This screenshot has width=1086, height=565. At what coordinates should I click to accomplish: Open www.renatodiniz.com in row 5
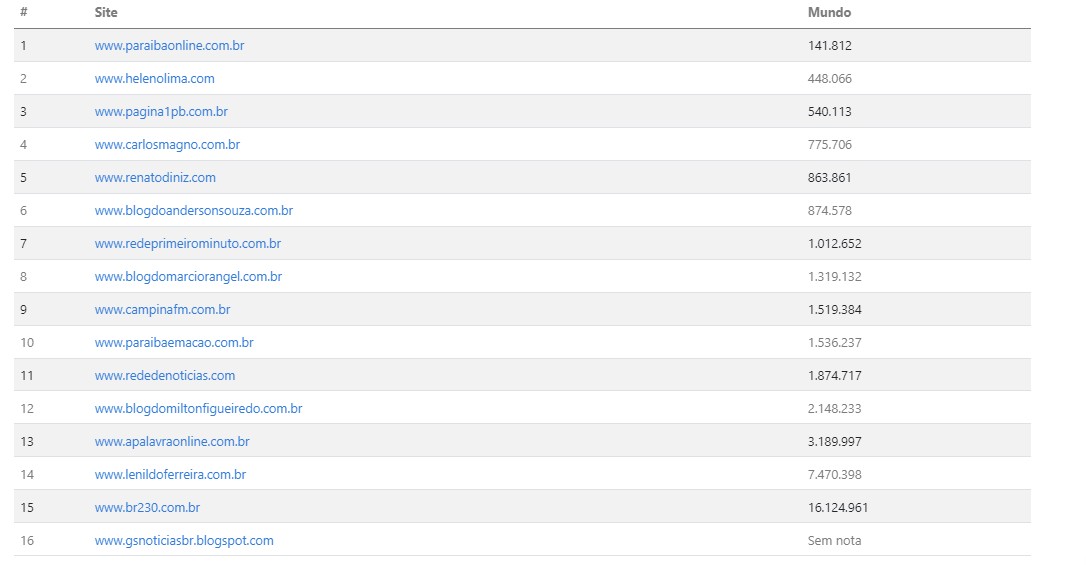tap(155, 178)
